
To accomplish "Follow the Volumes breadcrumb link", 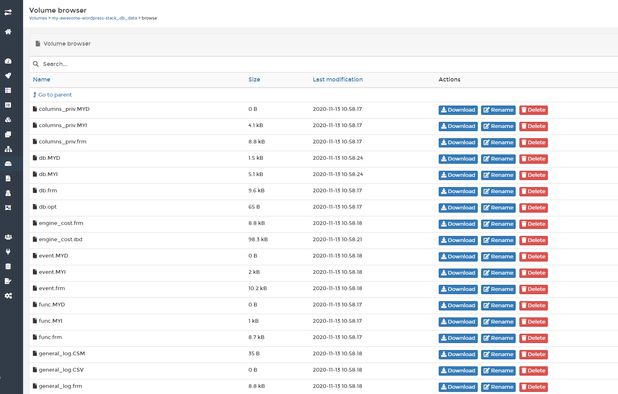I will (38, 18).
